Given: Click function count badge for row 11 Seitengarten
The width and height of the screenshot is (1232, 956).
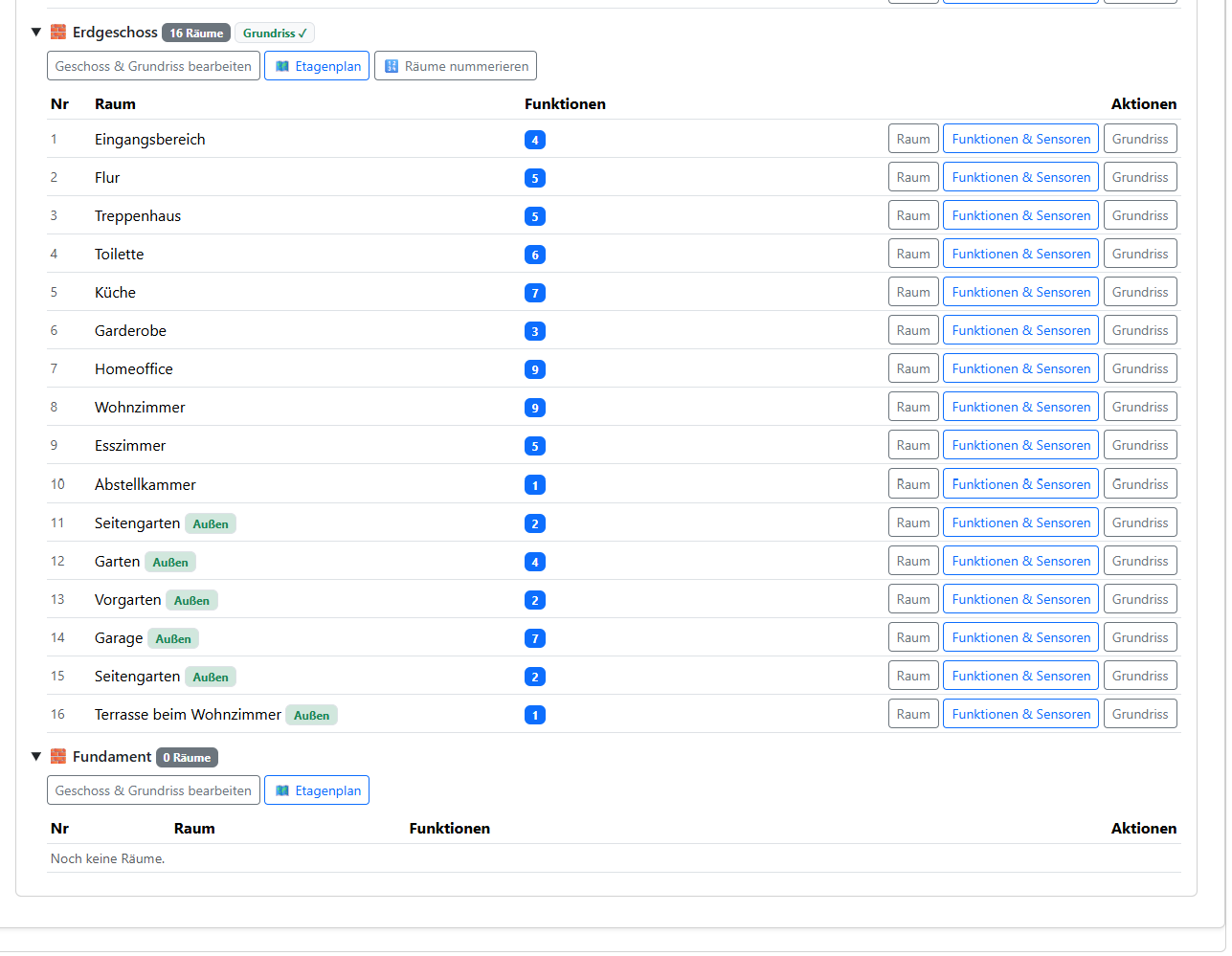Looking at the screenshot, I should pyautogui.click(x=535, y=523).
